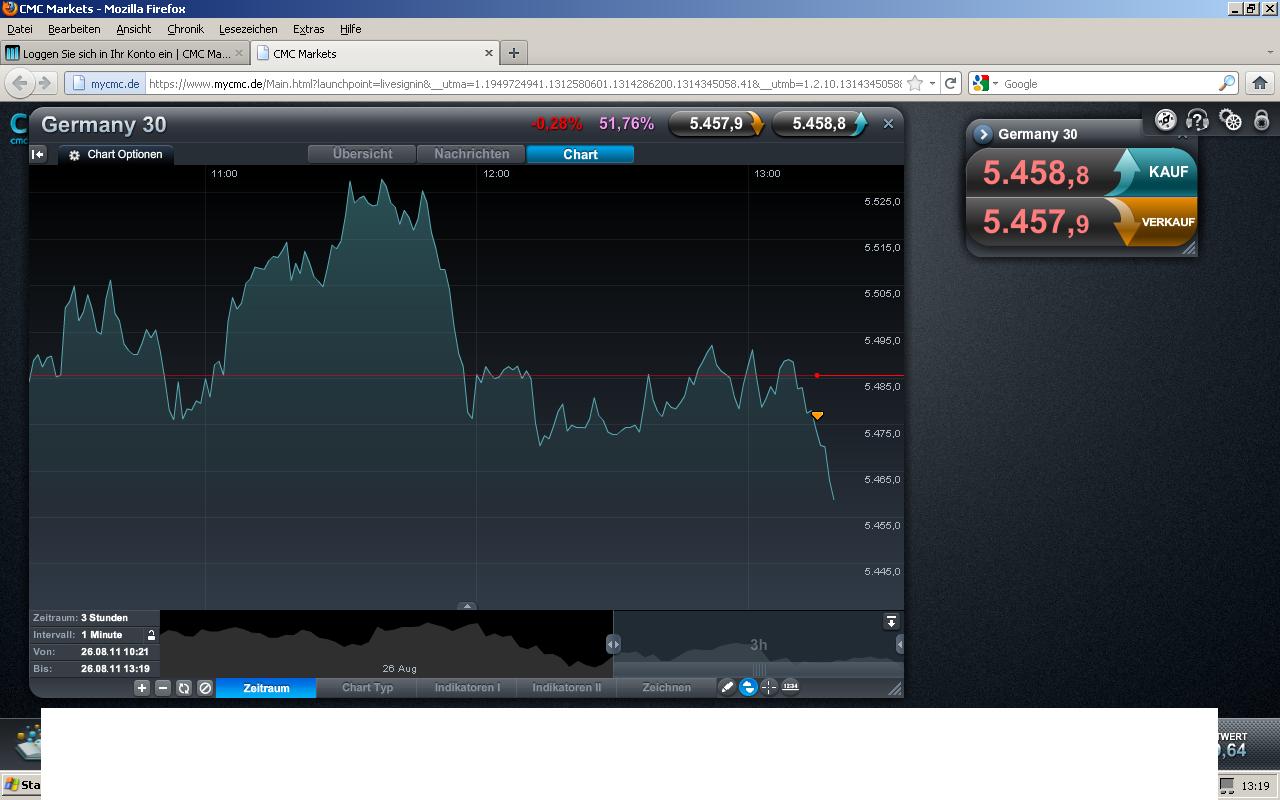Click header sell price 5.457,9
The image size is (1280, 800).
point(716,124)
